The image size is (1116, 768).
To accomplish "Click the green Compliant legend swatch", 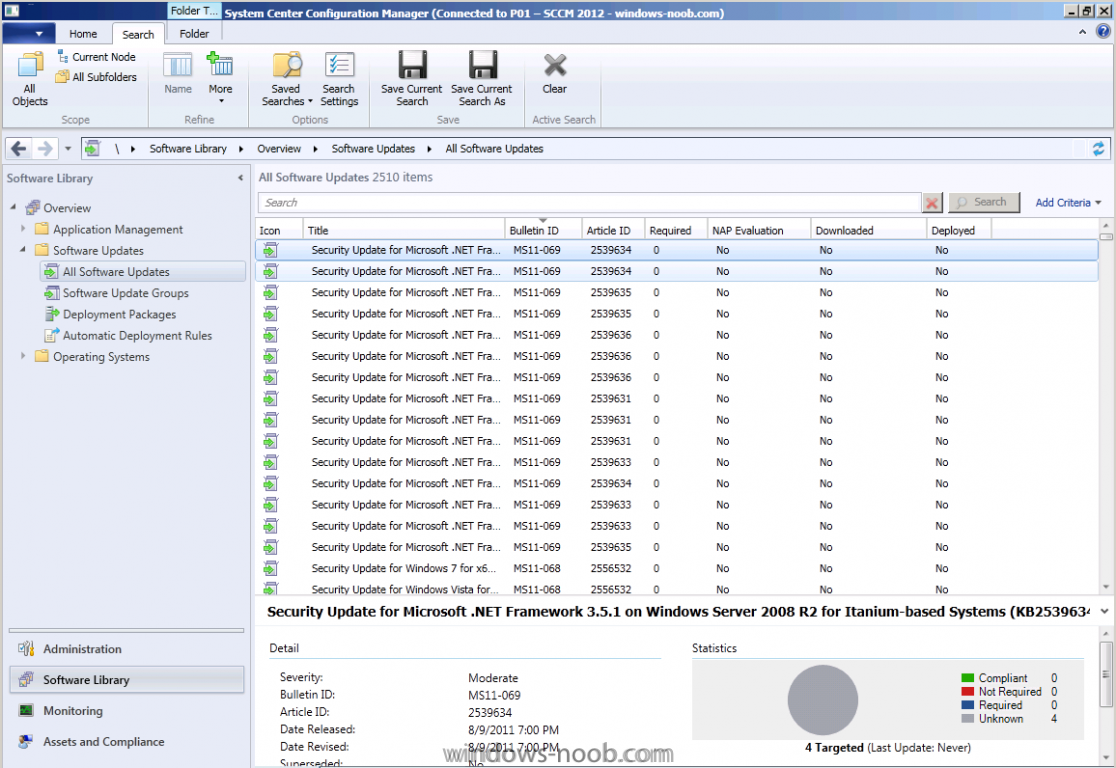I will coord(967,678).
